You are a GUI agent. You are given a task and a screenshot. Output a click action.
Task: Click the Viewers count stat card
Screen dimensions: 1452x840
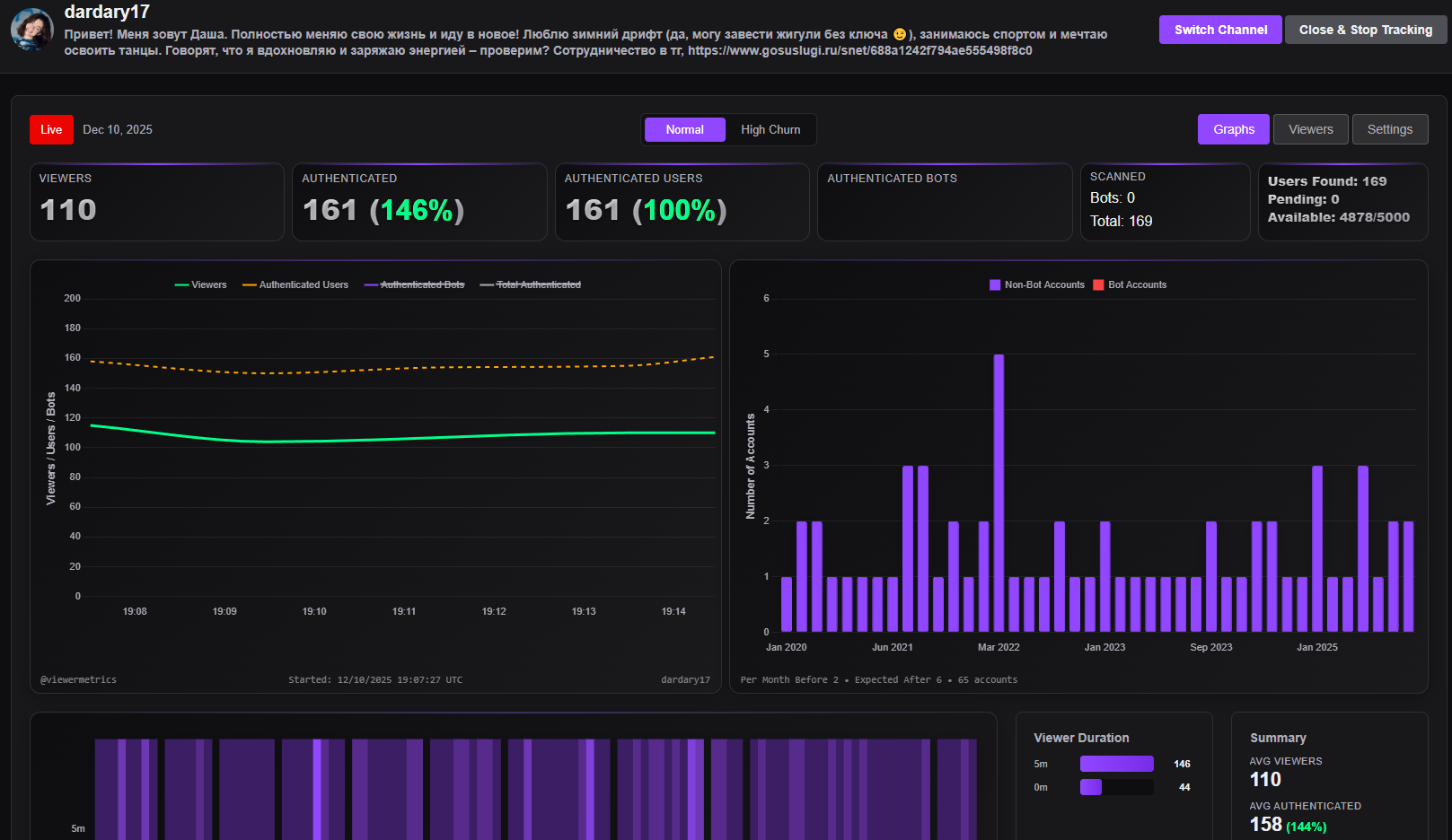(x=157, y=202)
